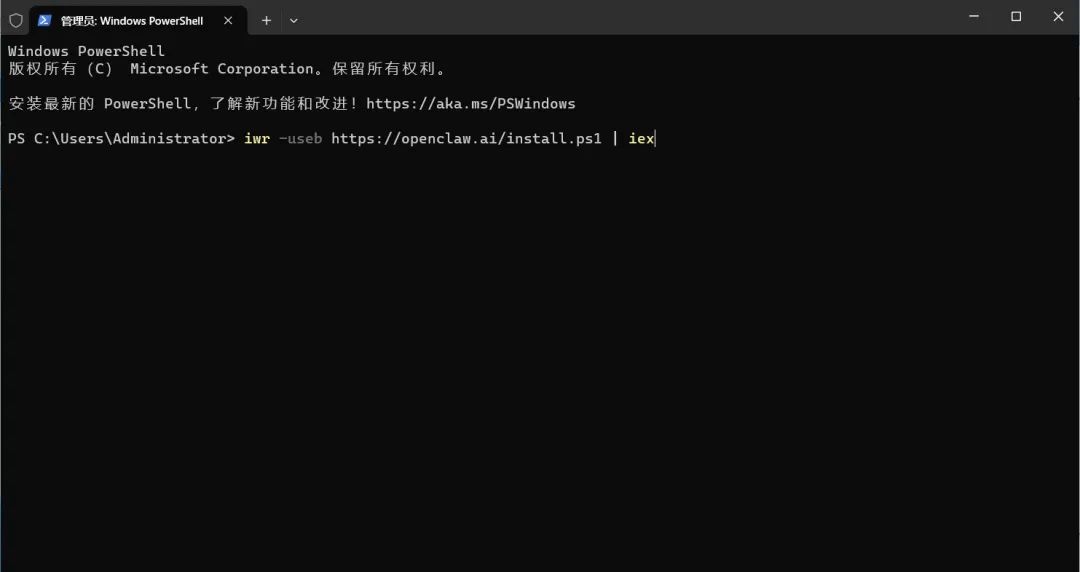Image resolution: width=1080 pixels, height=572 pixels.
Task: Click the iwr command text
Action: tap(256, 138)
